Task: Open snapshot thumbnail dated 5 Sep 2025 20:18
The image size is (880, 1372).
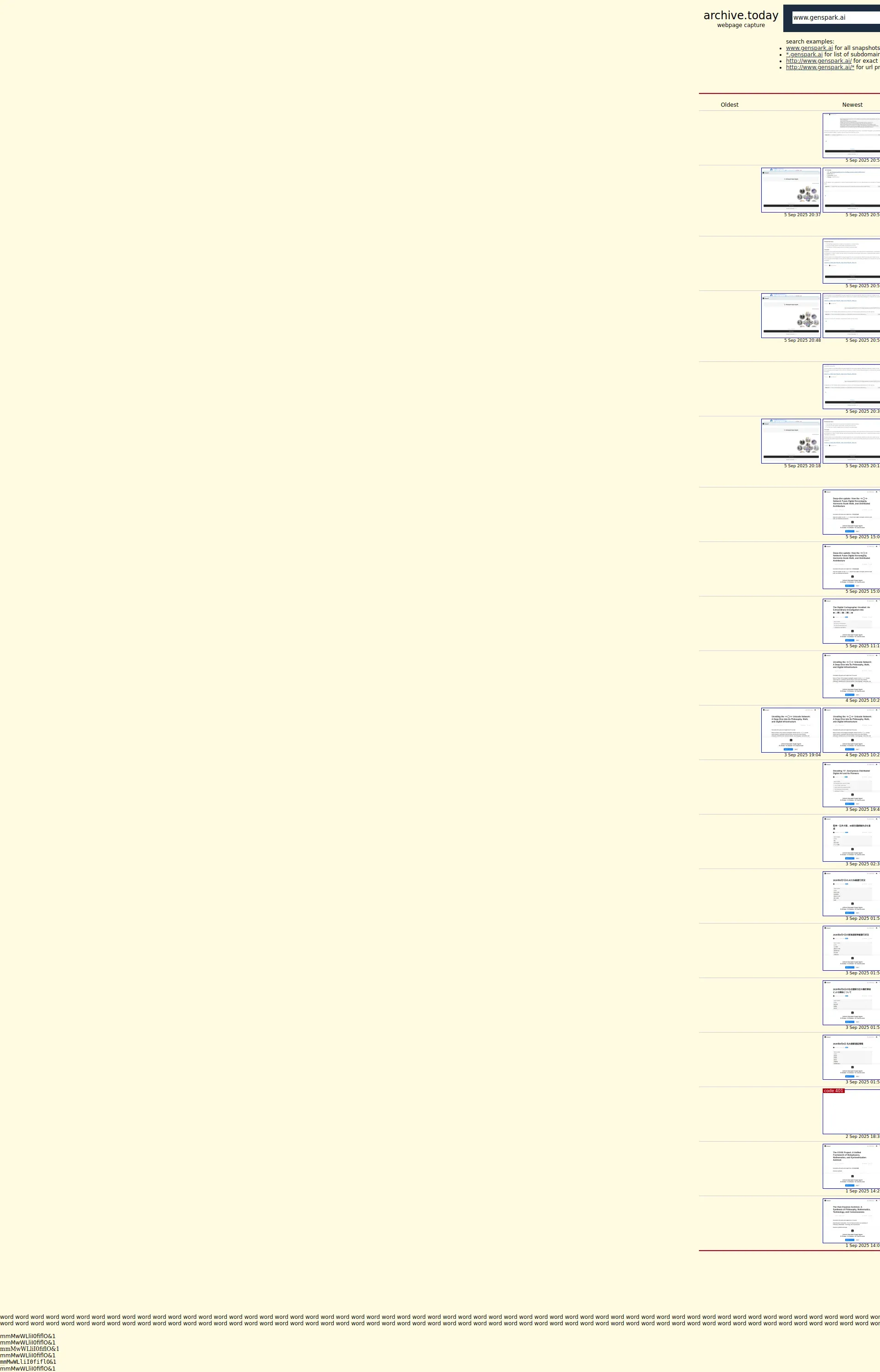Action: (x=790, y=441)
